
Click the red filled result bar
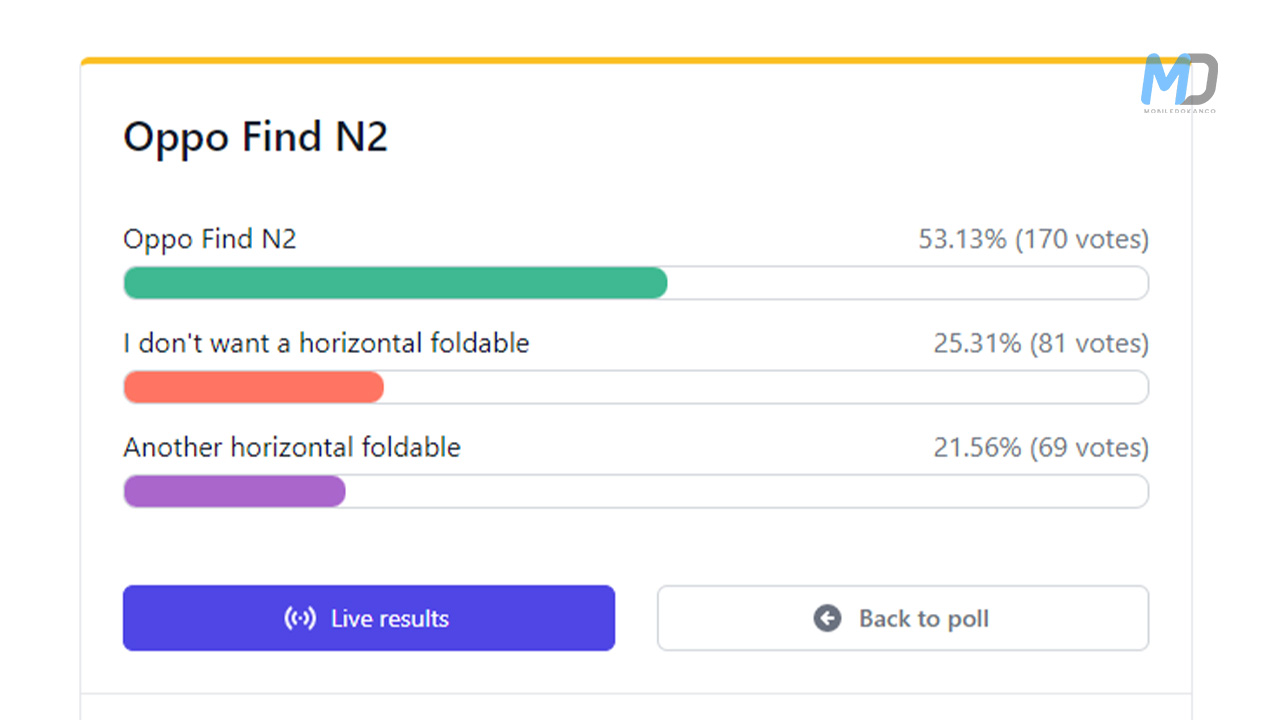click(253, 387)
